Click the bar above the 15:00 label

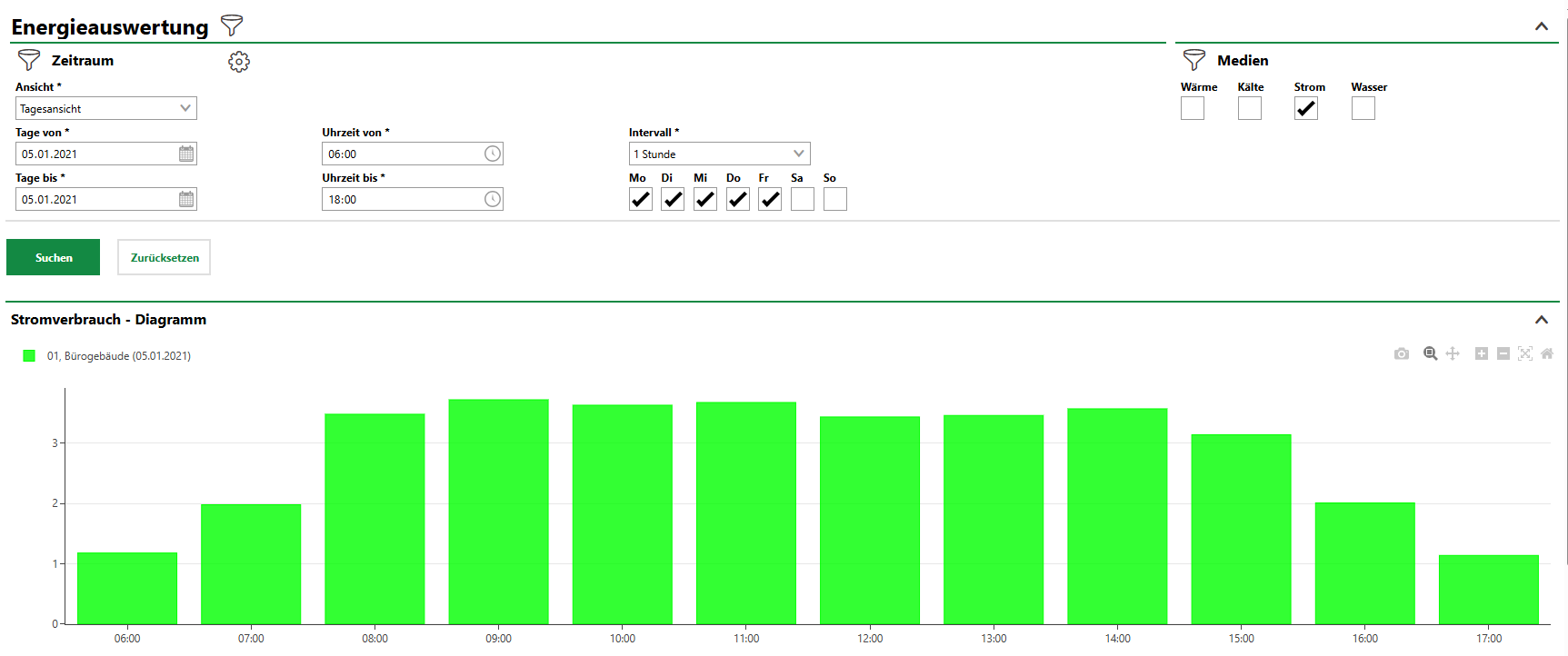(x=1242, y=530)
